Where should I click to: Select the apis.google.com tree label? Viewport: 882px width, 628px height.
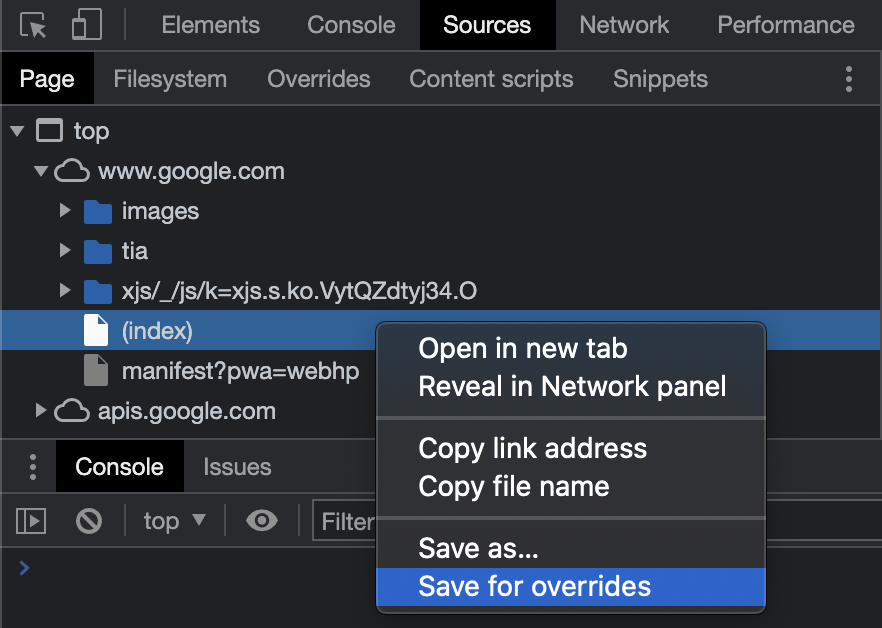187,411
